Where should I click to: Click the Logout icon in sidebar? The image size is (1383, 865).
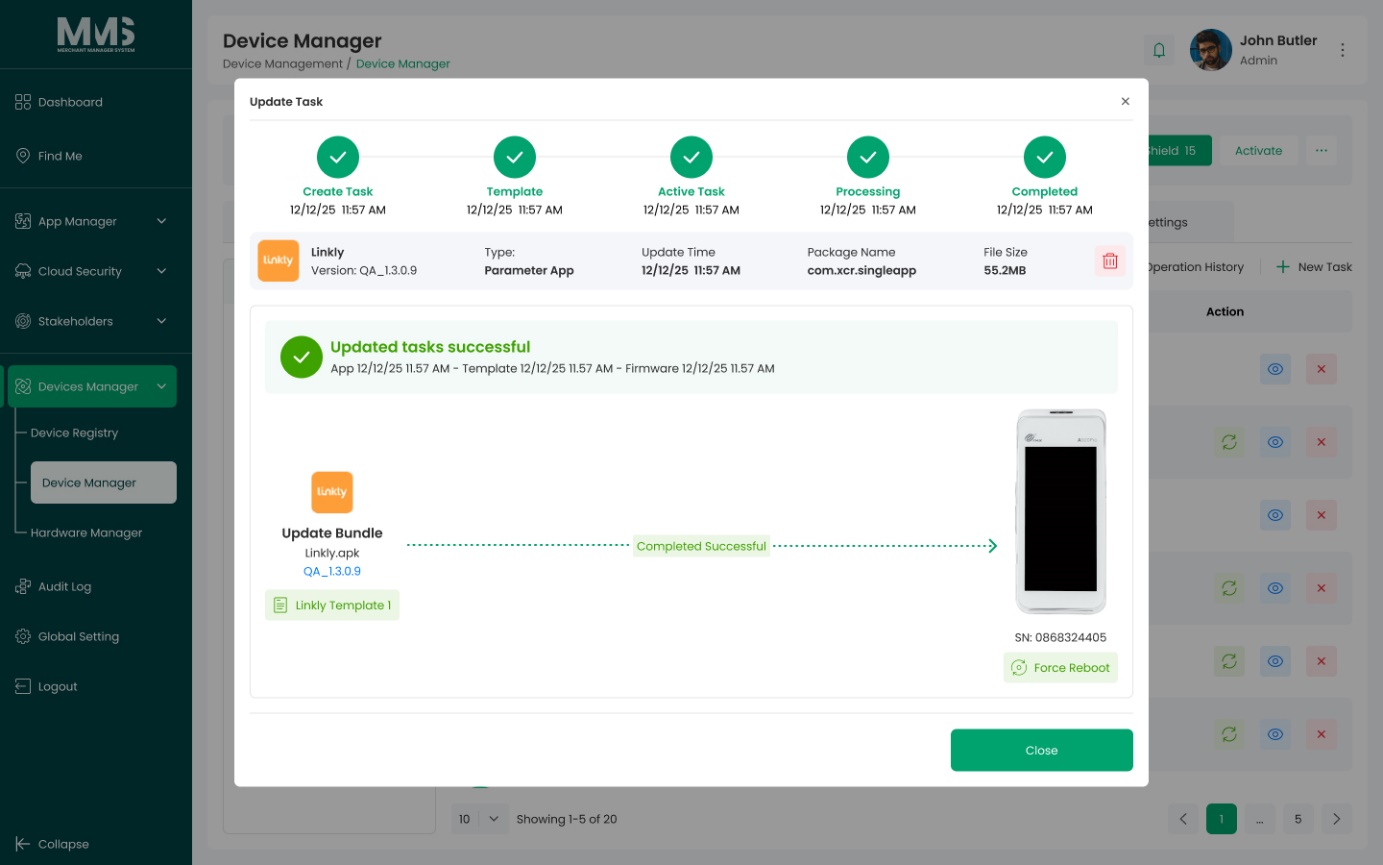23,686
